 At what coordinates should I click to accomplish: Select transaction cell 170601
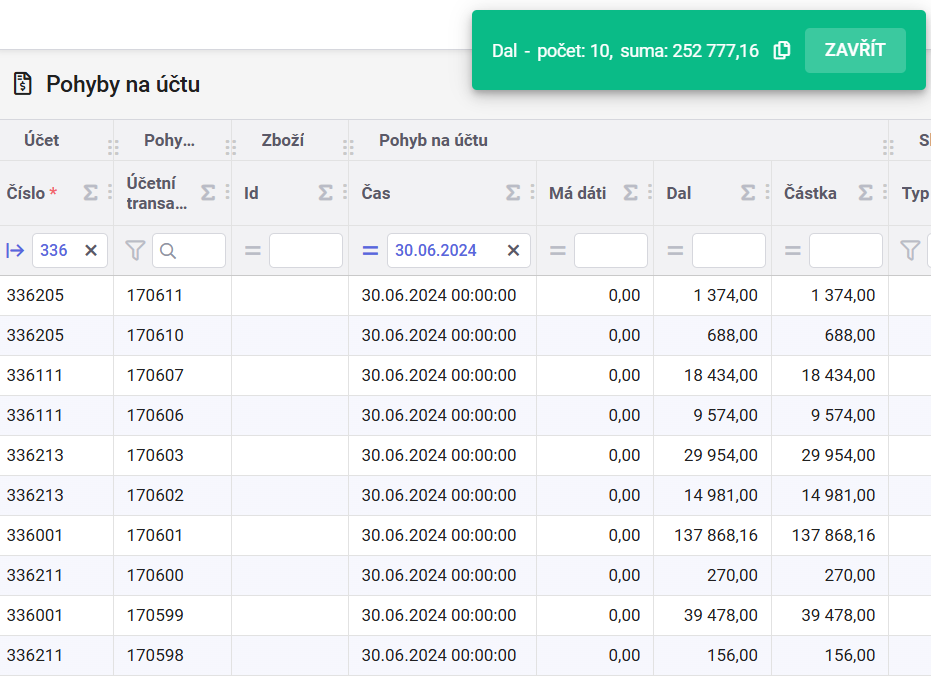(x=172, y=536)
